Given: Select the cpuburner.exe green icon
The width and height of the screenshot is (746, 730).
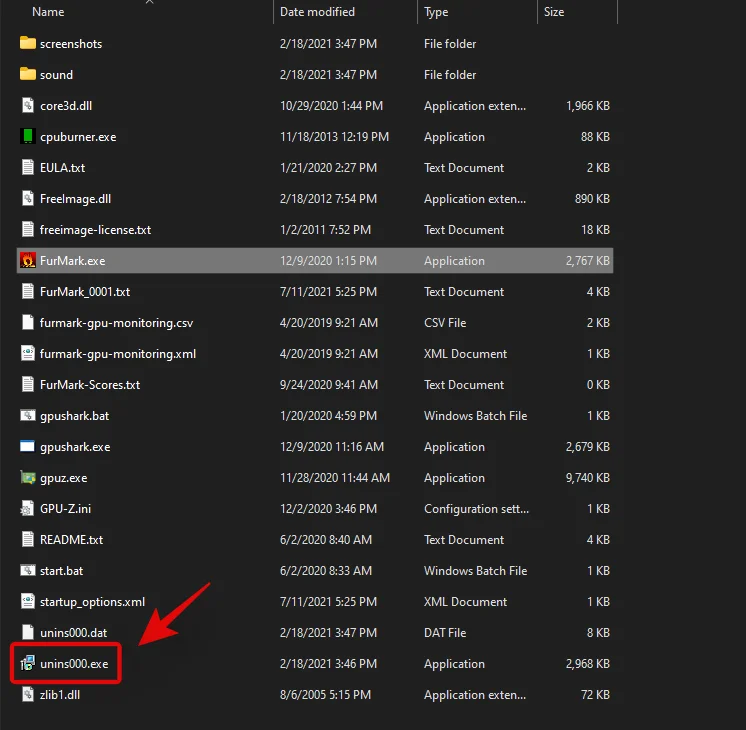Looking at the screenshot, I should 28,137.
